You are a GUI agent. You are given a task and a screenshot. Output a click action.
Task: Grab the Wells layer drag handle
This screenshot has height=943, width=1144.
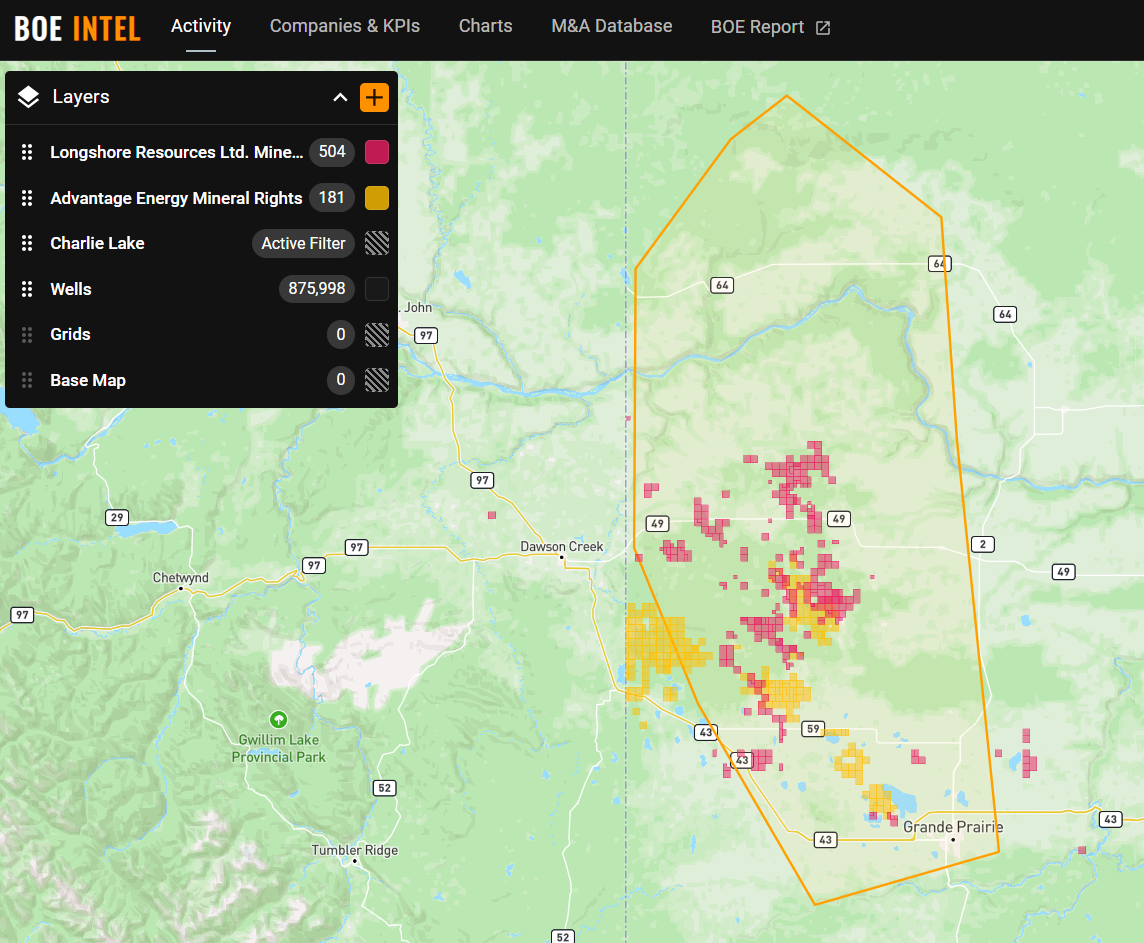[27, 289]
